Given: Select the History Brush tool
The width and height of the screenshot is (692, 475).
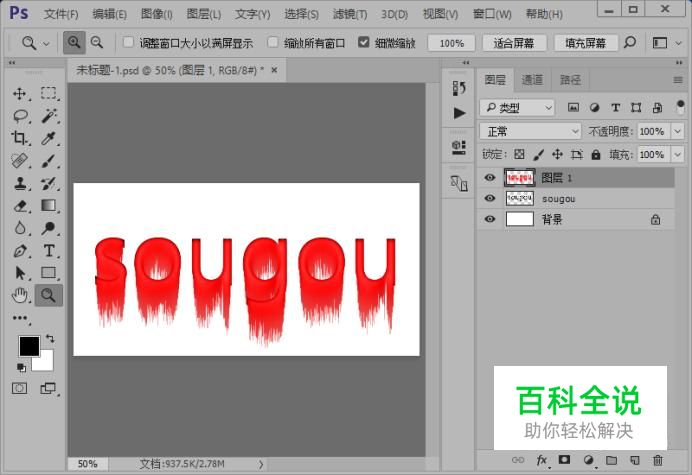Looking at the screenshot, I should [48, 183].
